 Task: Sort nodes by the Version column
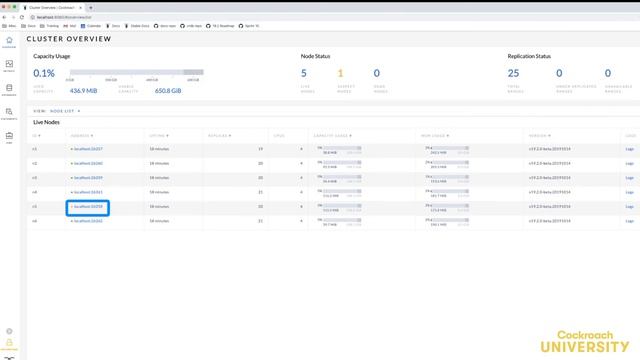click(x=540, y=136)
